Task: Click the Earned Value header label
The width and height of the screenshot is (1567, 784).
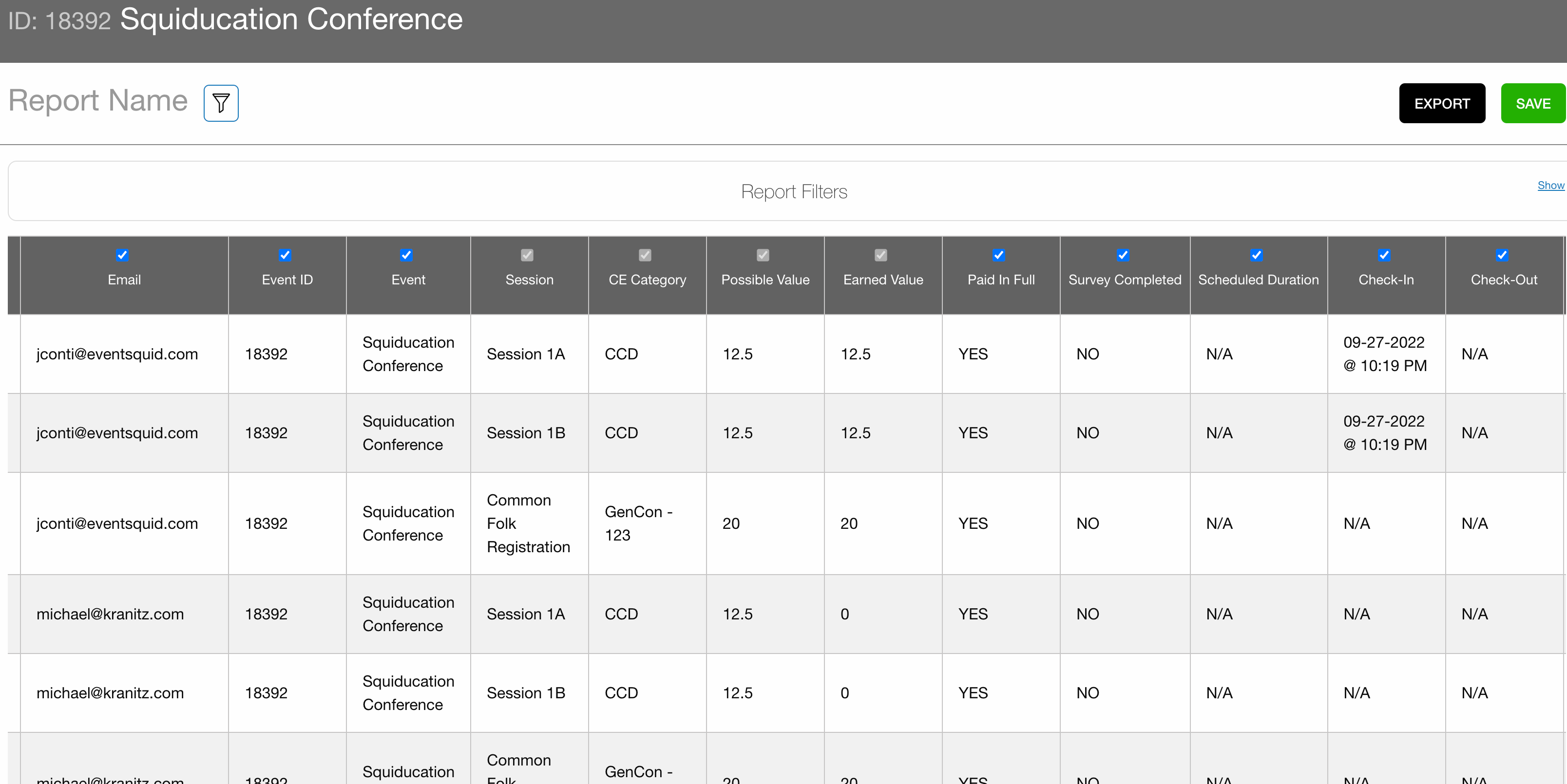Action: click(x=883, y=280)
